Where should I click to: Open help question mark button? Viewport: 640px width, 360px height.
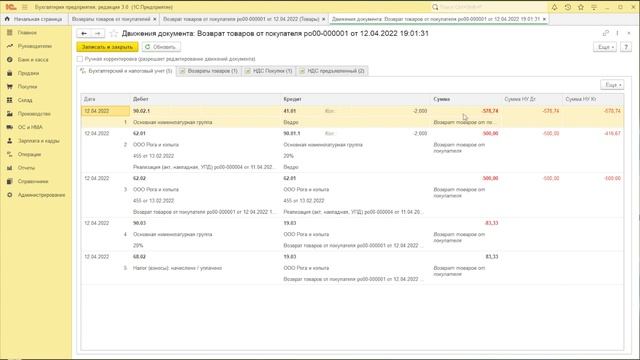click(x=626, y=47)
